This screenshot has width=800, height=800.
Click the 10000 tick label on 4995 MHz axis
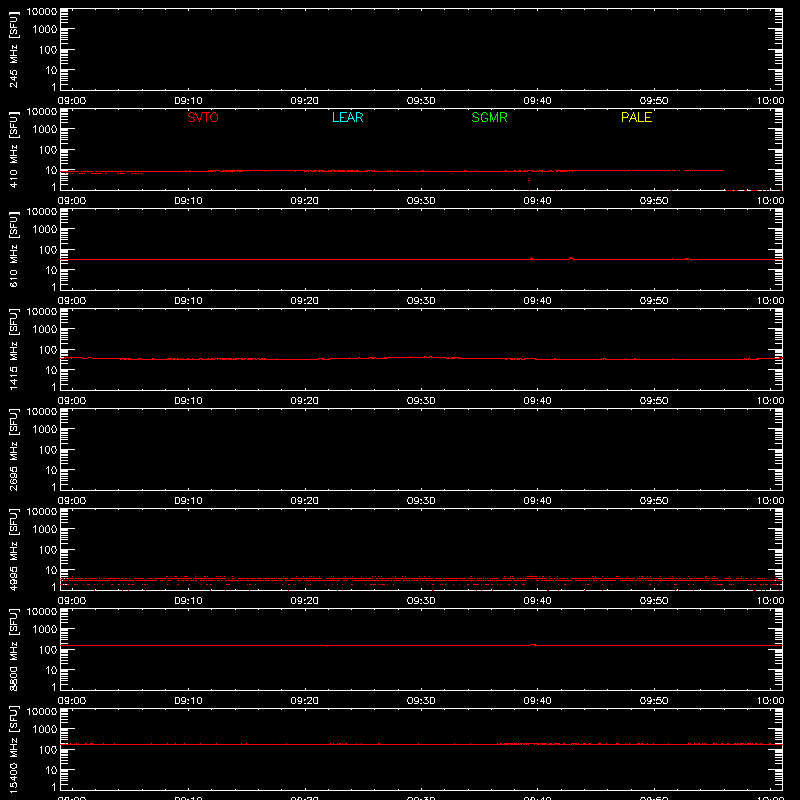coord(42,511)
